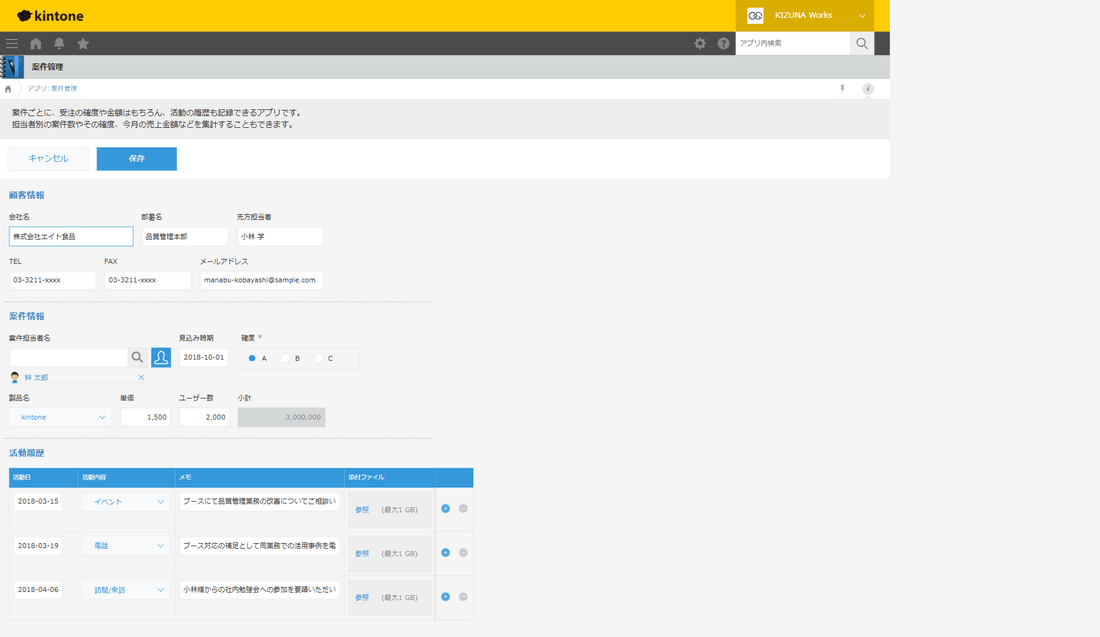
Task: Go to the kintone portal home icon
Action: (x=36, y=43)
